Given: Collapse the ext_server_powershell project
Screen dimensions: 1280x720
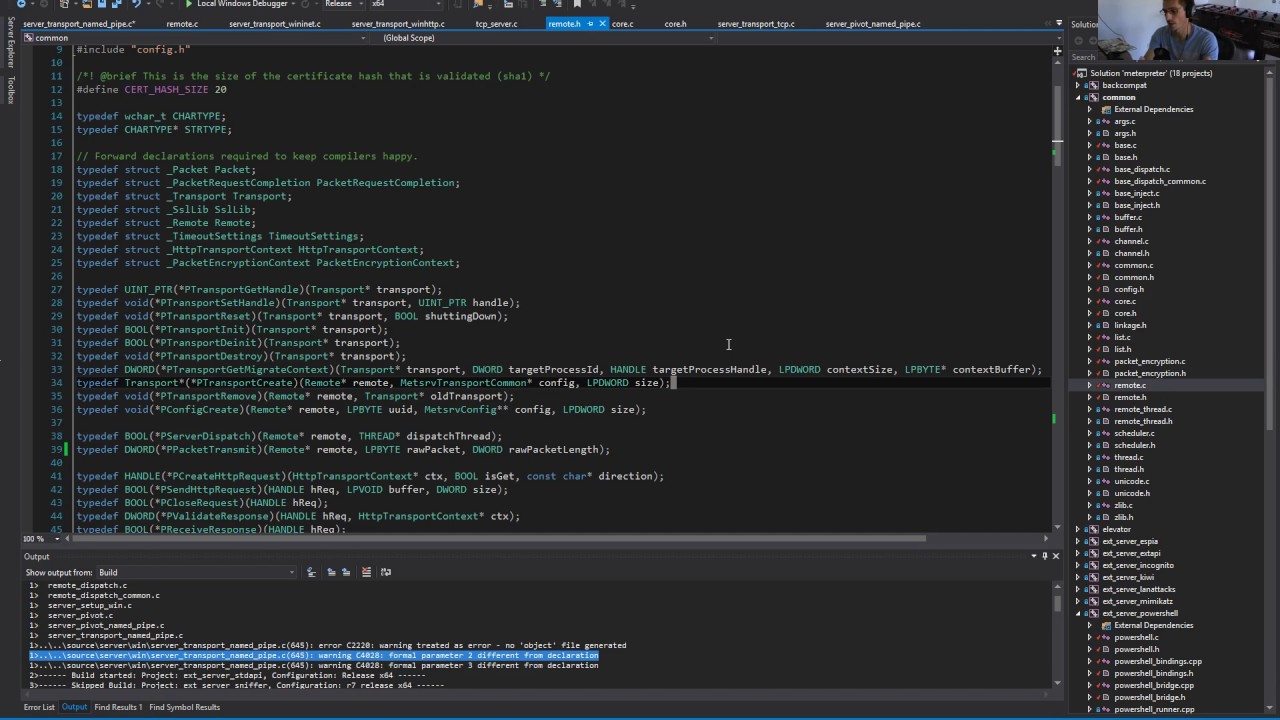Looking at the screenshot, I should point(1078,613).
